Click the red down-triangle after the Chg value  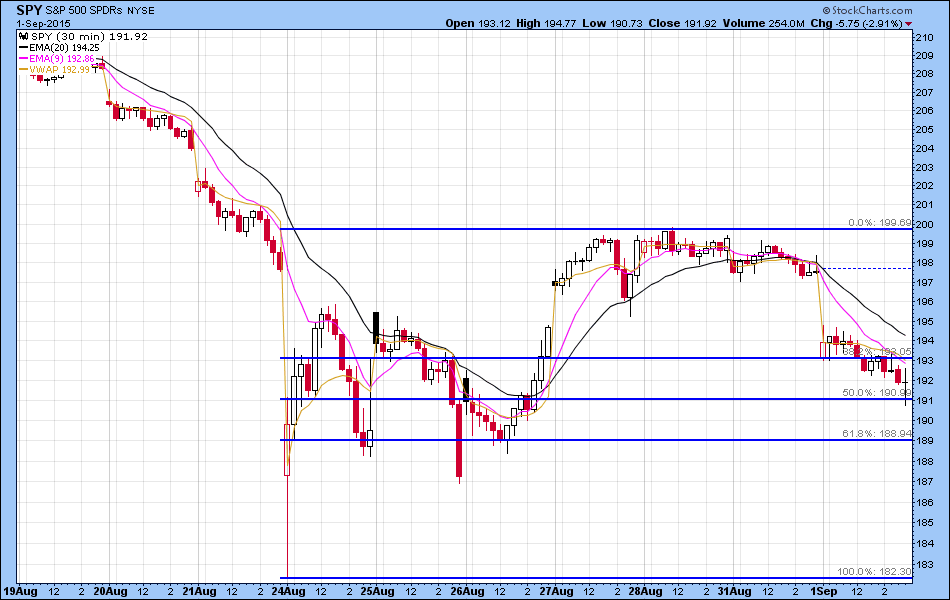coord(909,24)
